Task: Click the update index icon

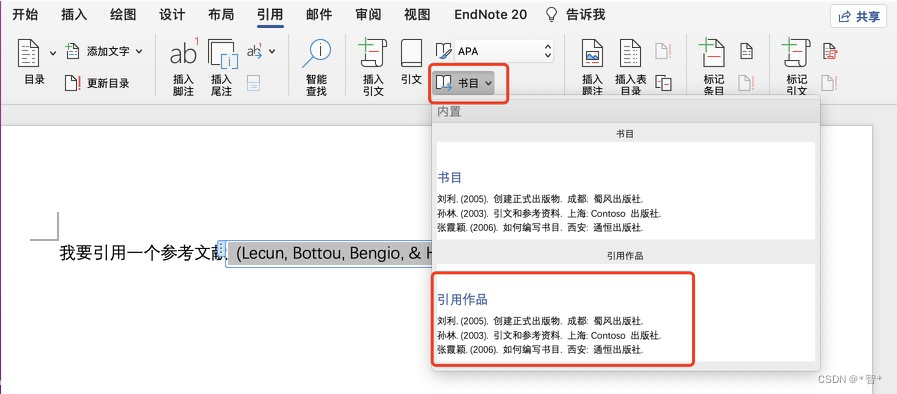Action: [x=746, y=83]
